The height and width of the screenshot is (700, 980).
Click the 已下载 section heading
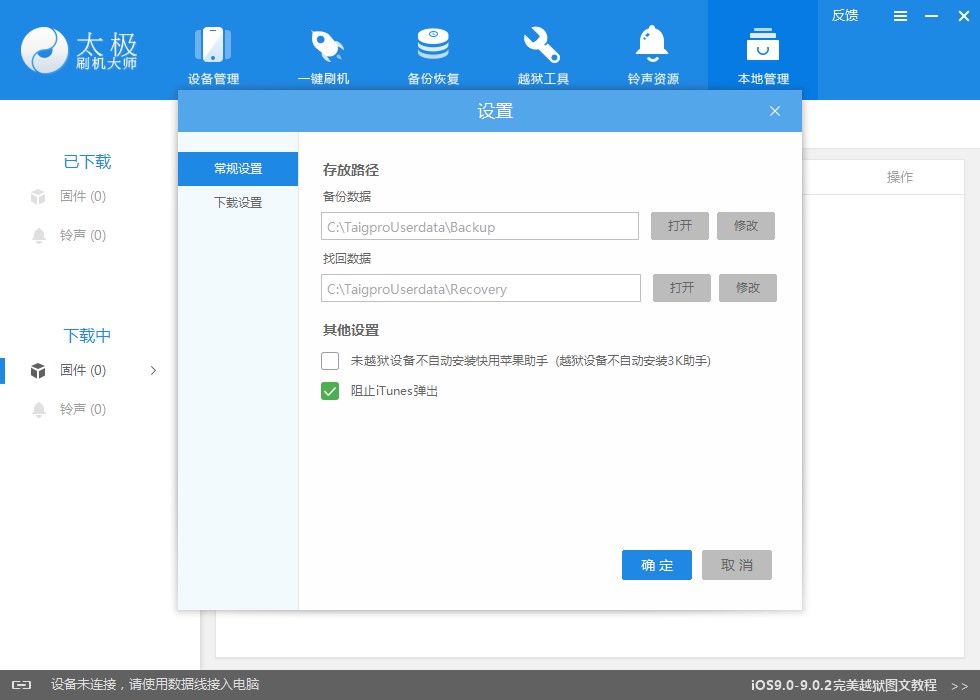coord(88,162)
